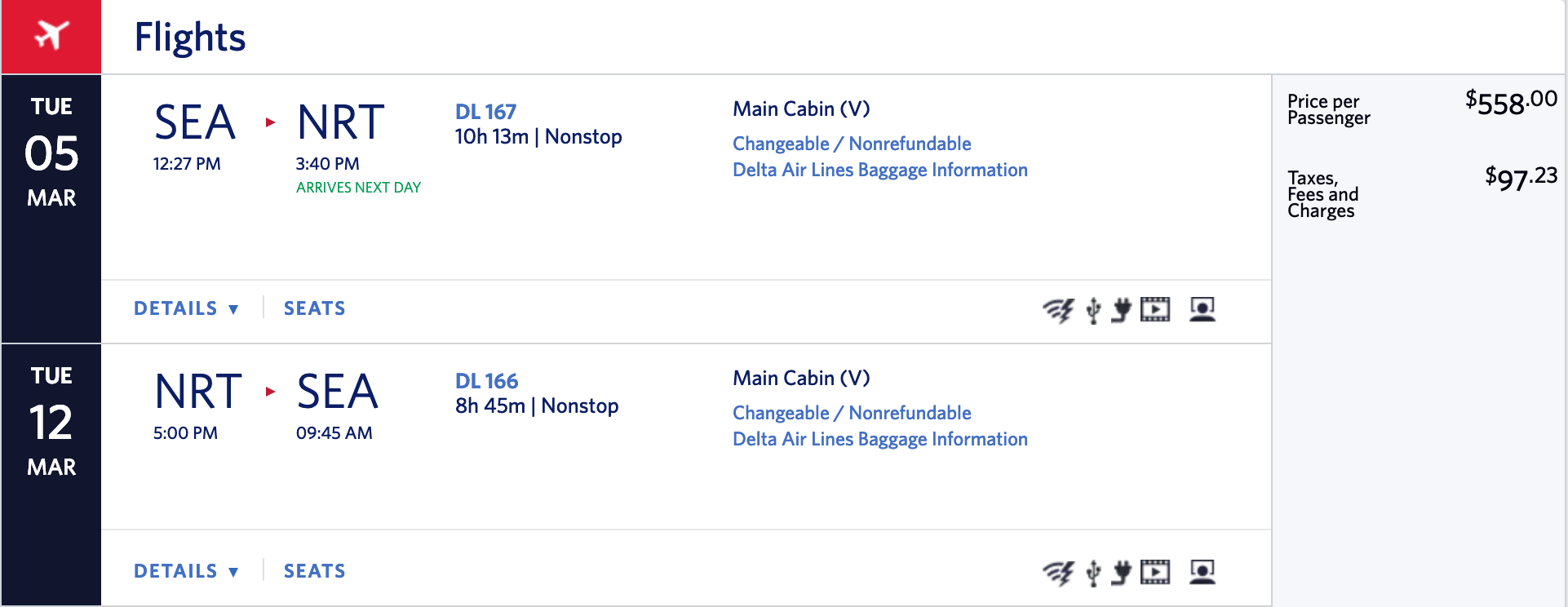Click the Wi-Fi amenity icon for DL 166
1568x607 pixels.
(x=1059, y=573)
